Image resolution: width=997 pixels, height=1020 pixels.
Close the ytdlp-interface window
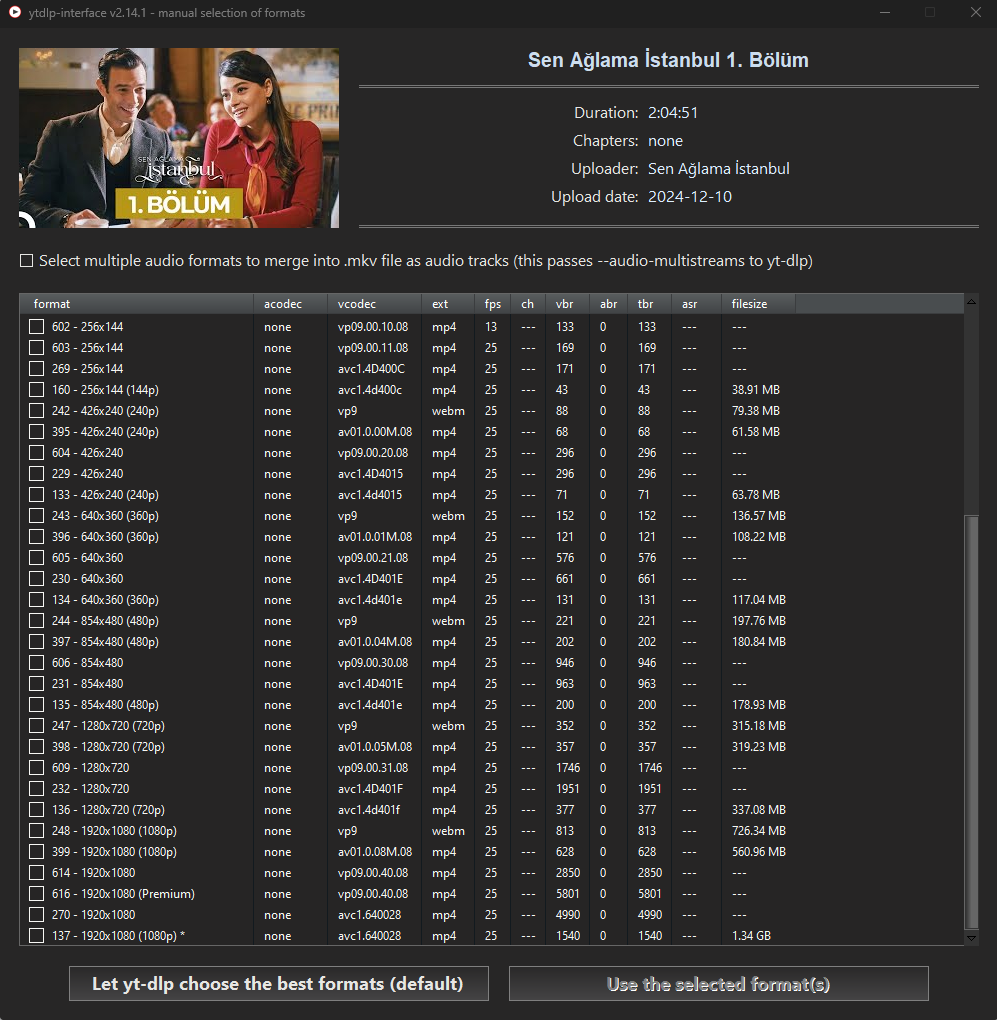976,12
